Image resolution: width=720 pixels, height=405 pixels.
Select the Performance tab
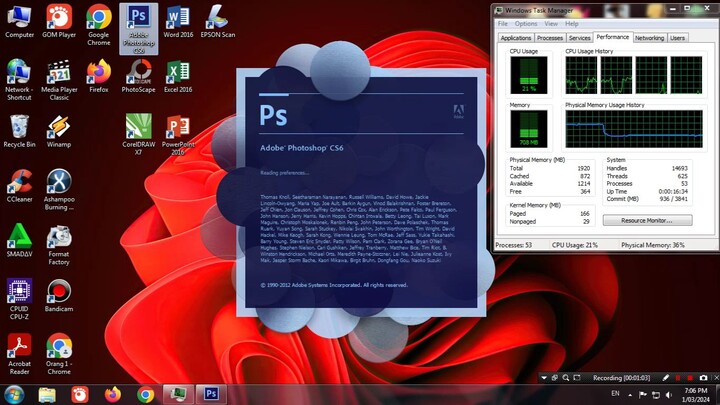click(x=613, y=37)
